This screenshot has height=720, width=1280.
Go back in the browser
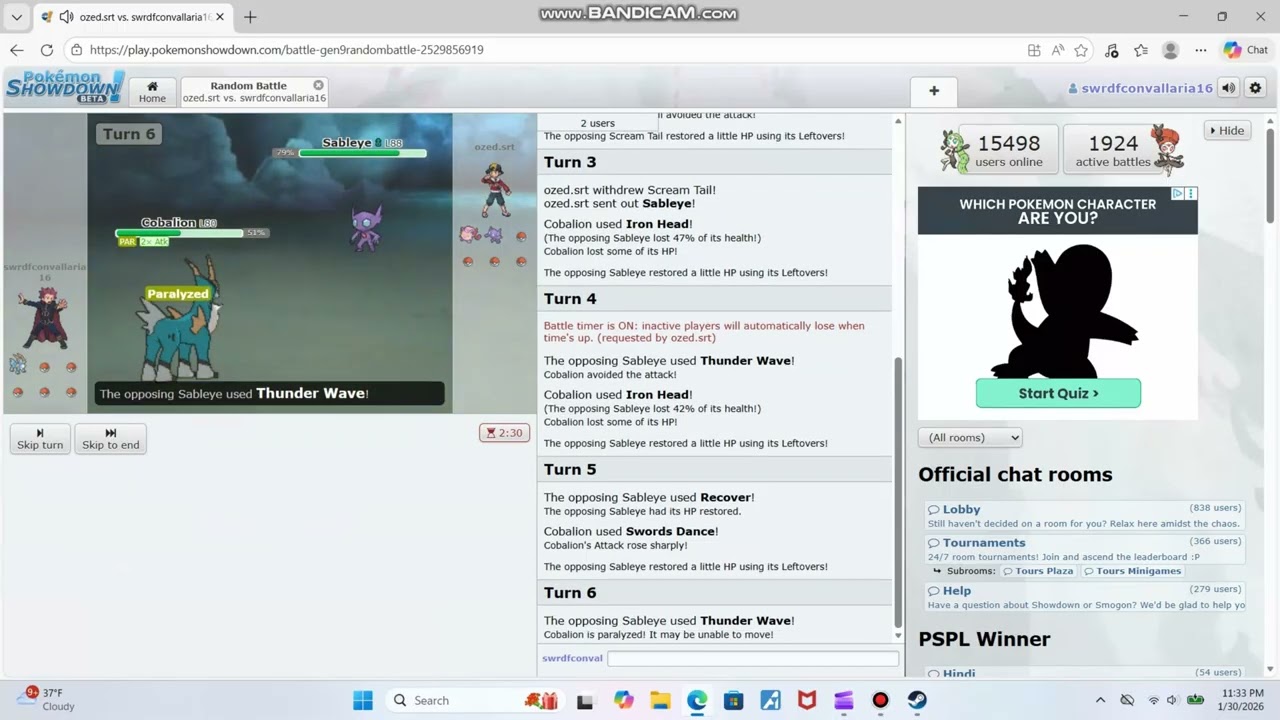pos(16,49)
